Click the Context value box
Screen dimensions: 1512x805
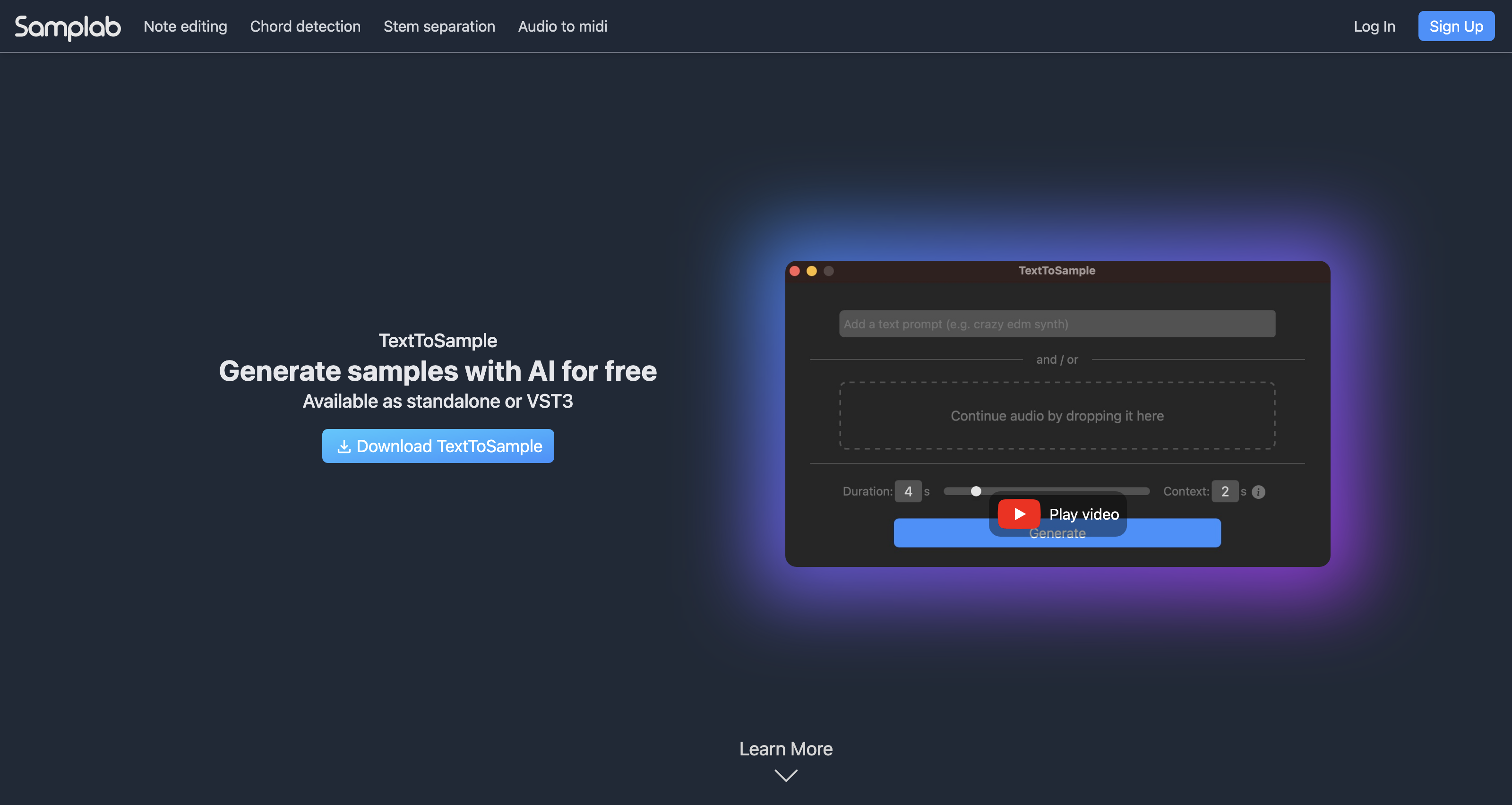[1225, 492]
